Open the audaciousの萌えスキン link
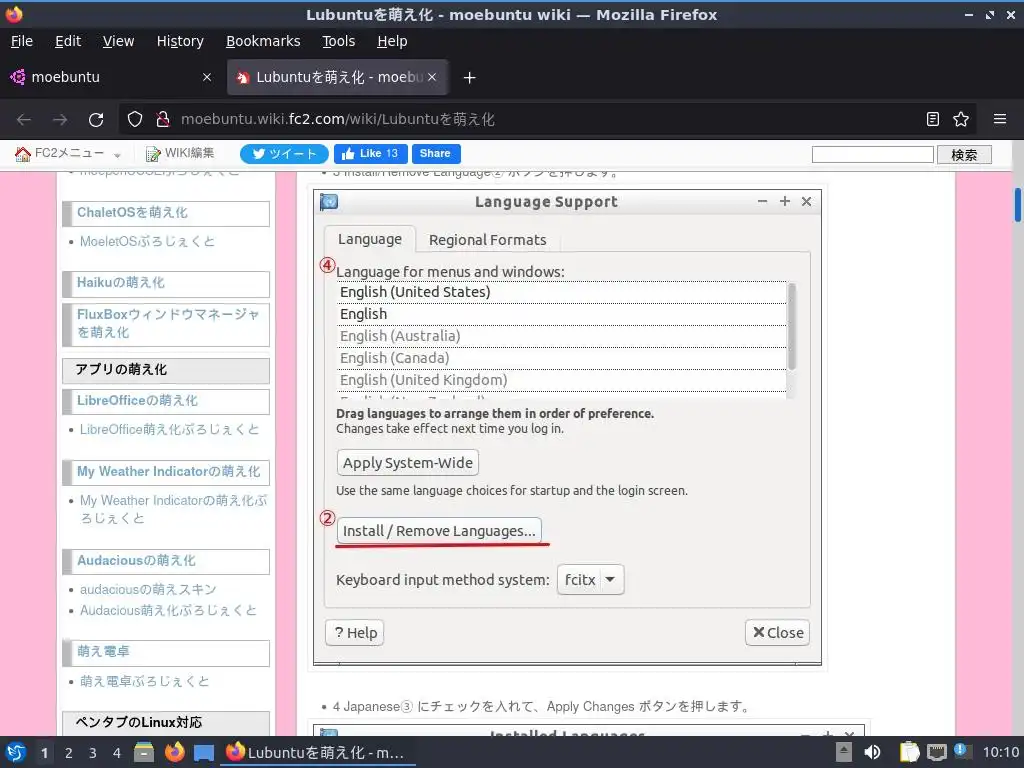1024x768 pixels. click(x=148, y=590)
